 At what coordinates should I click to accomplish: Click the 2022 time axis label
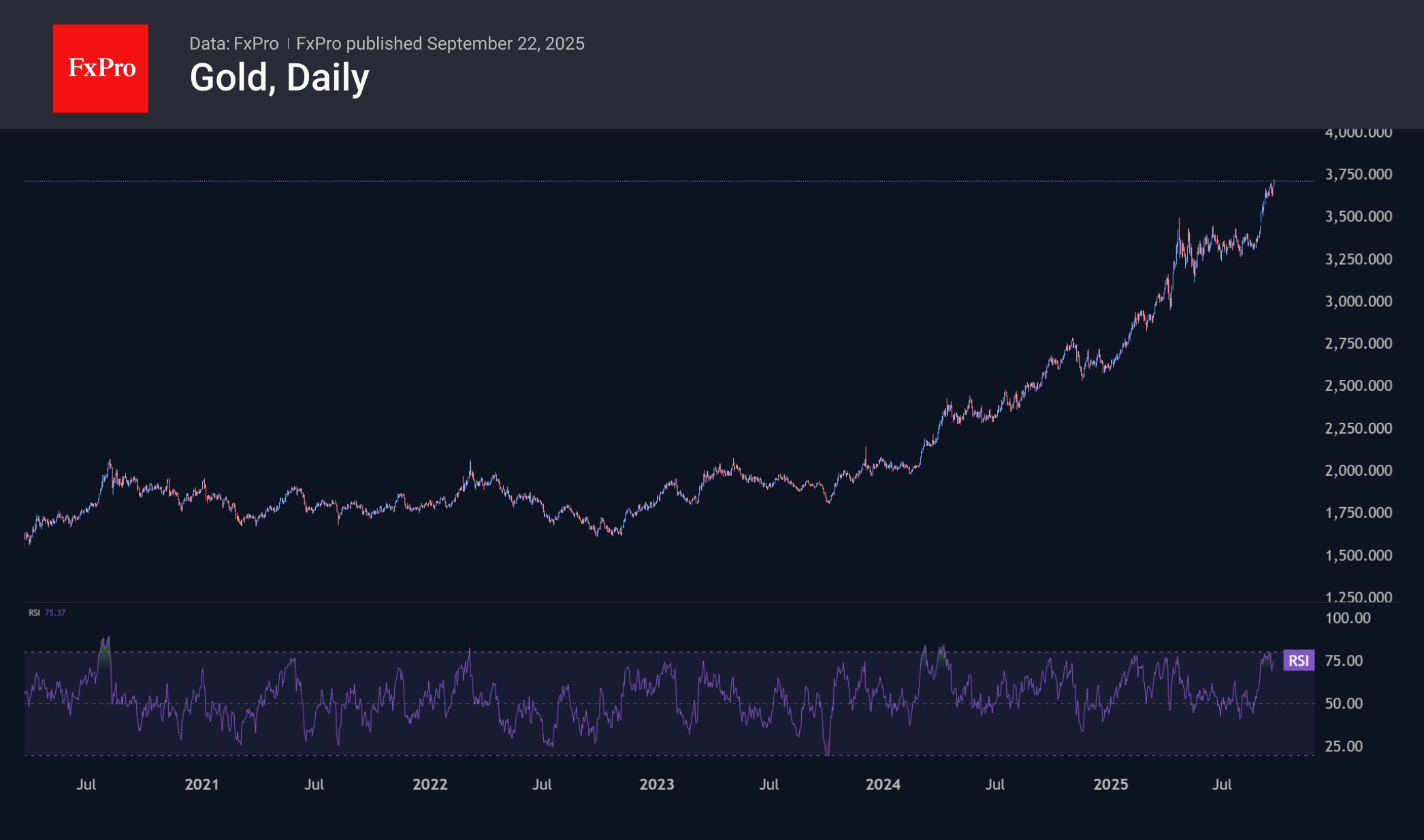pyautogui.click(x=430, y=784)
